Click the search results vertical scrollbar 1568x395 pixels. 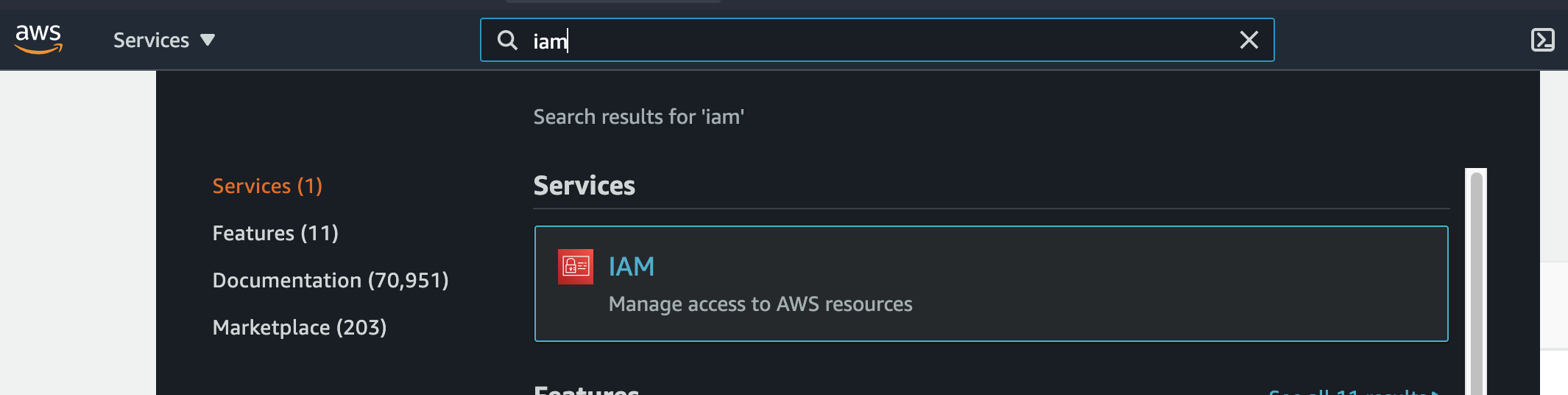coord(1476,282)
